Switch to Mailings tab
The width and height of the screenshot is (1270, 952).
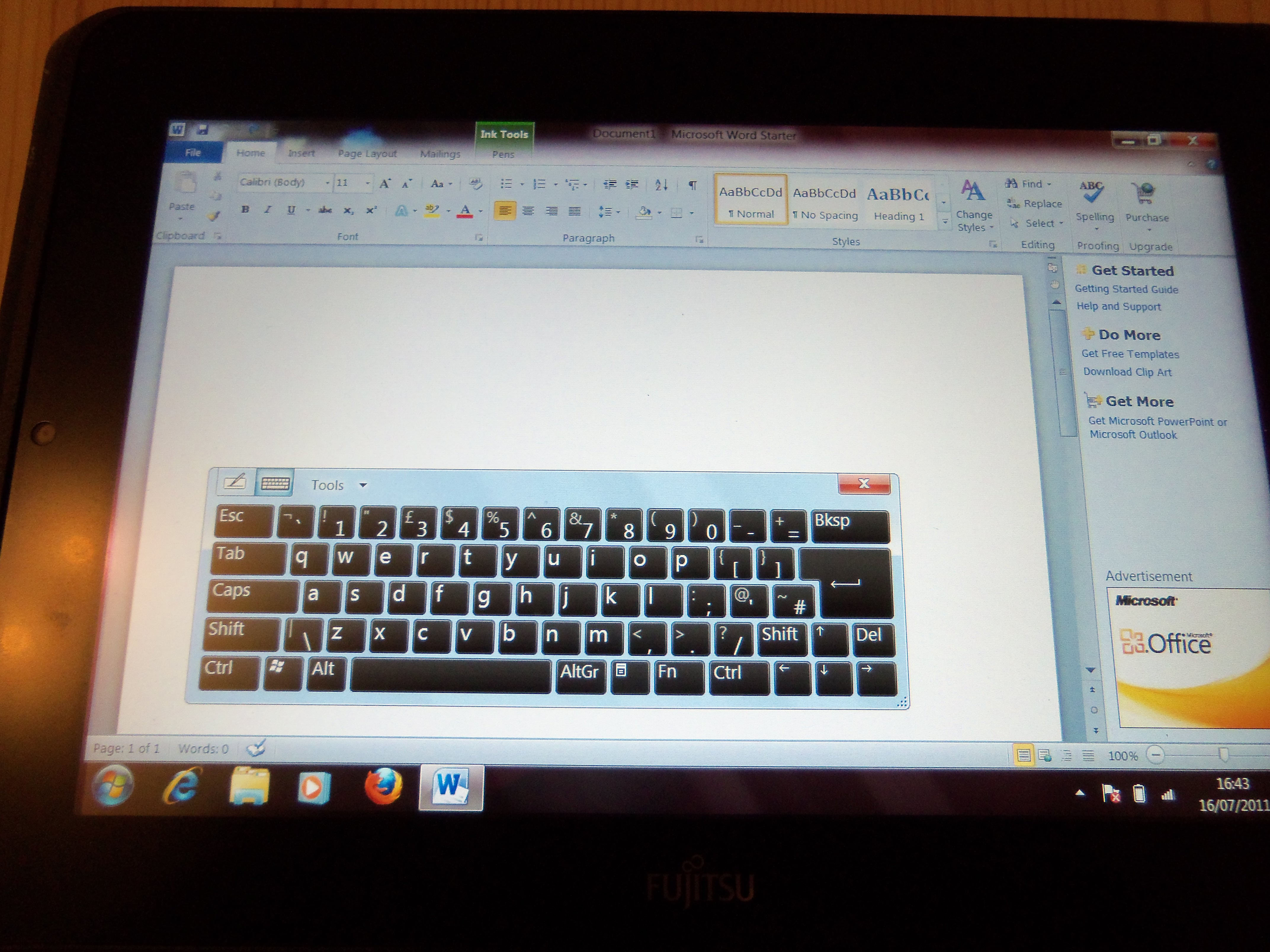440,154
